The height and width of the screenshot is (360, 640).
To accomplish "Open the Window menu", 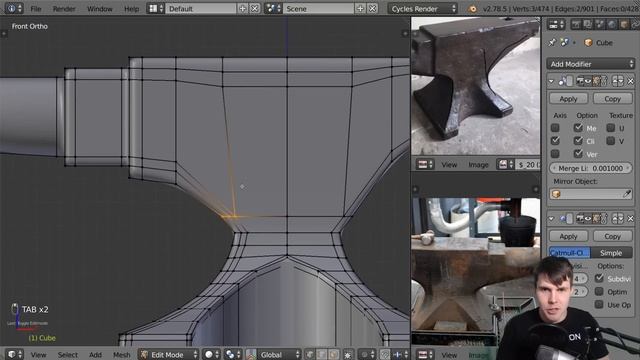I will [x=100, y=9].
